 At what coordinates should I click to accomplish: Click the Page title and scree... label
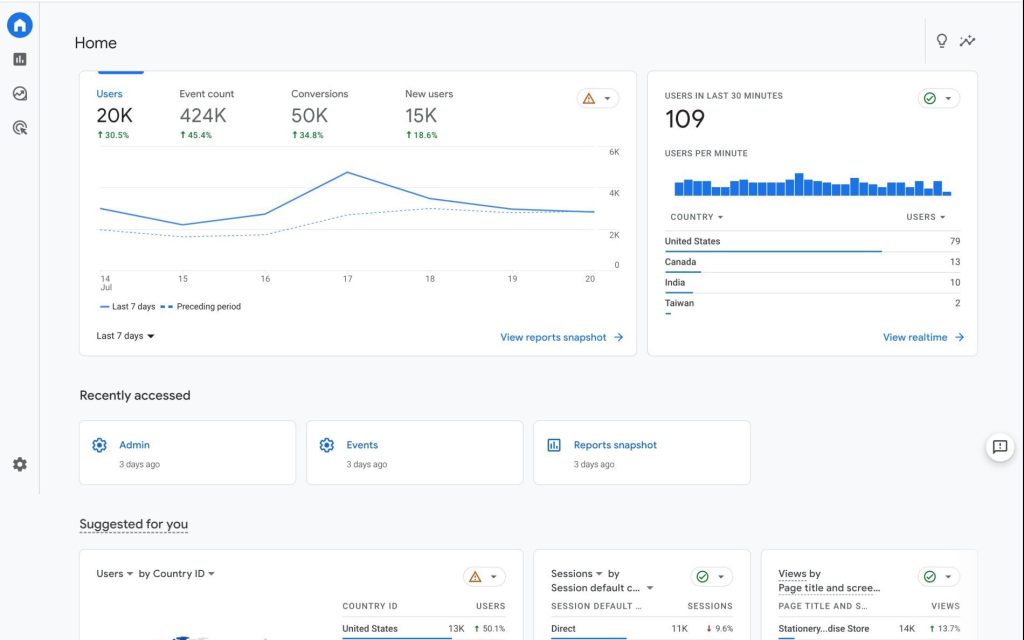pos(829,588)
